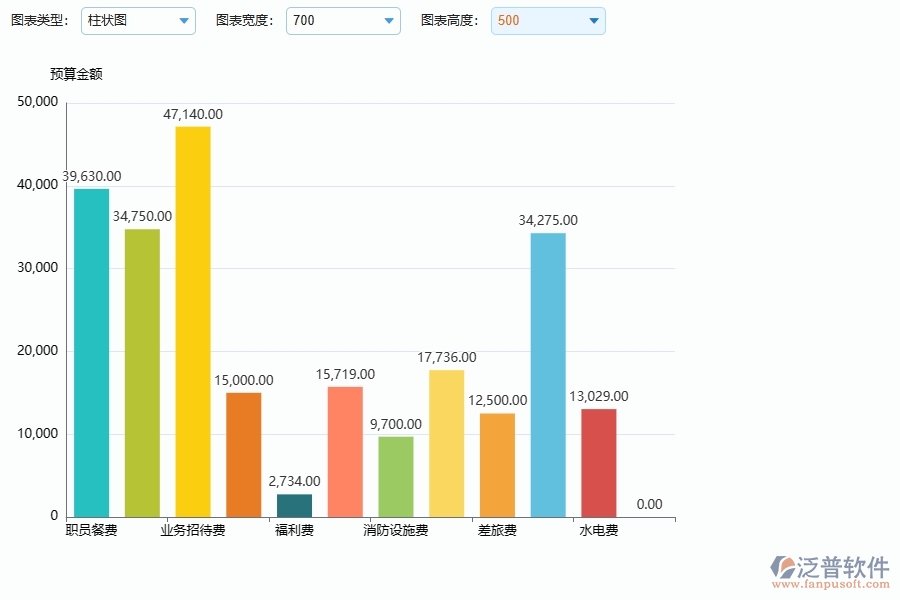The image size is (900, 600).
Task: Click the orange bar labeled 15,000.00
Action: [243, 455]
